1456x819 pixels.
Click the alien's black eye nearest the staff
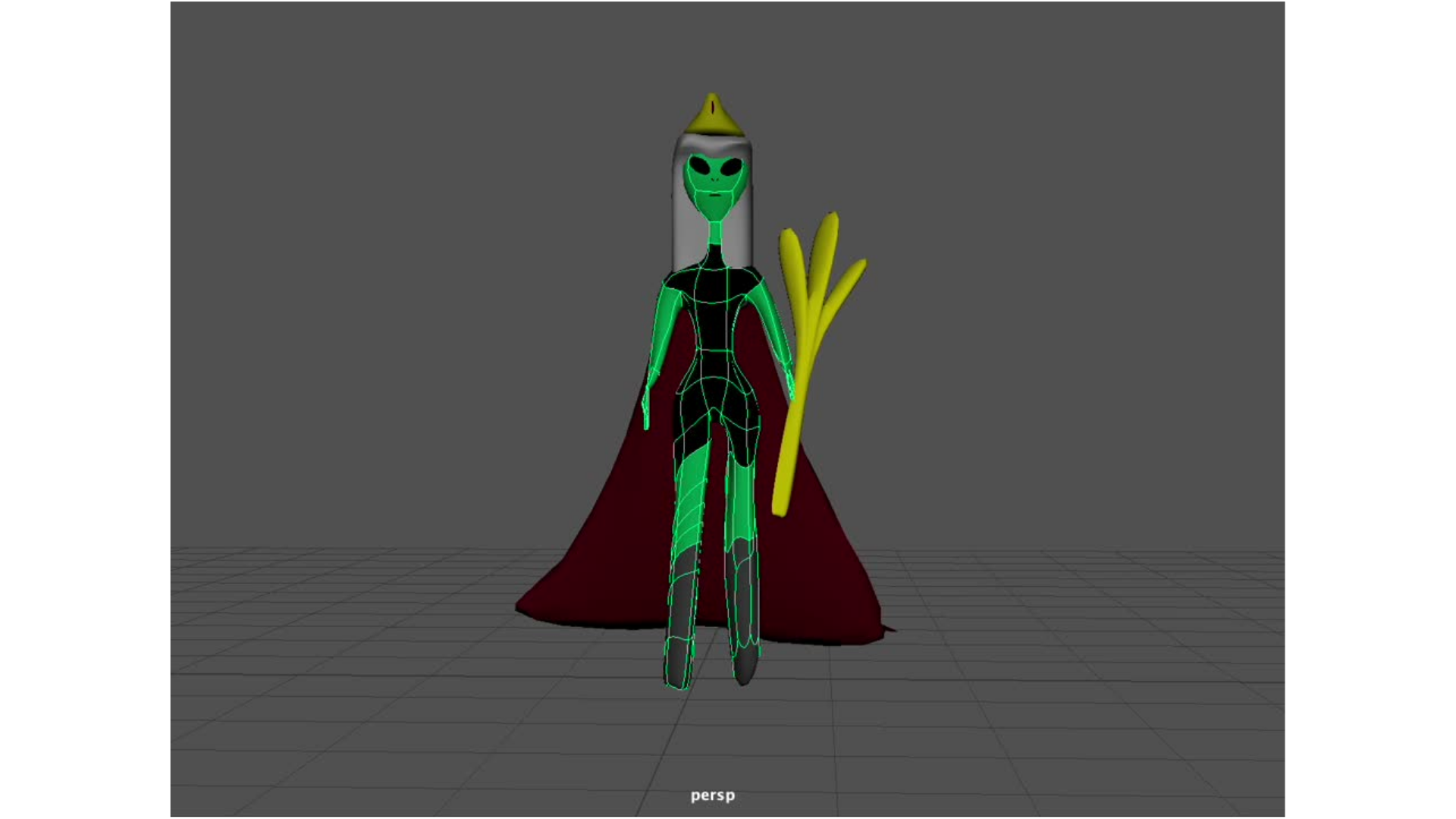tap(731, 167)
